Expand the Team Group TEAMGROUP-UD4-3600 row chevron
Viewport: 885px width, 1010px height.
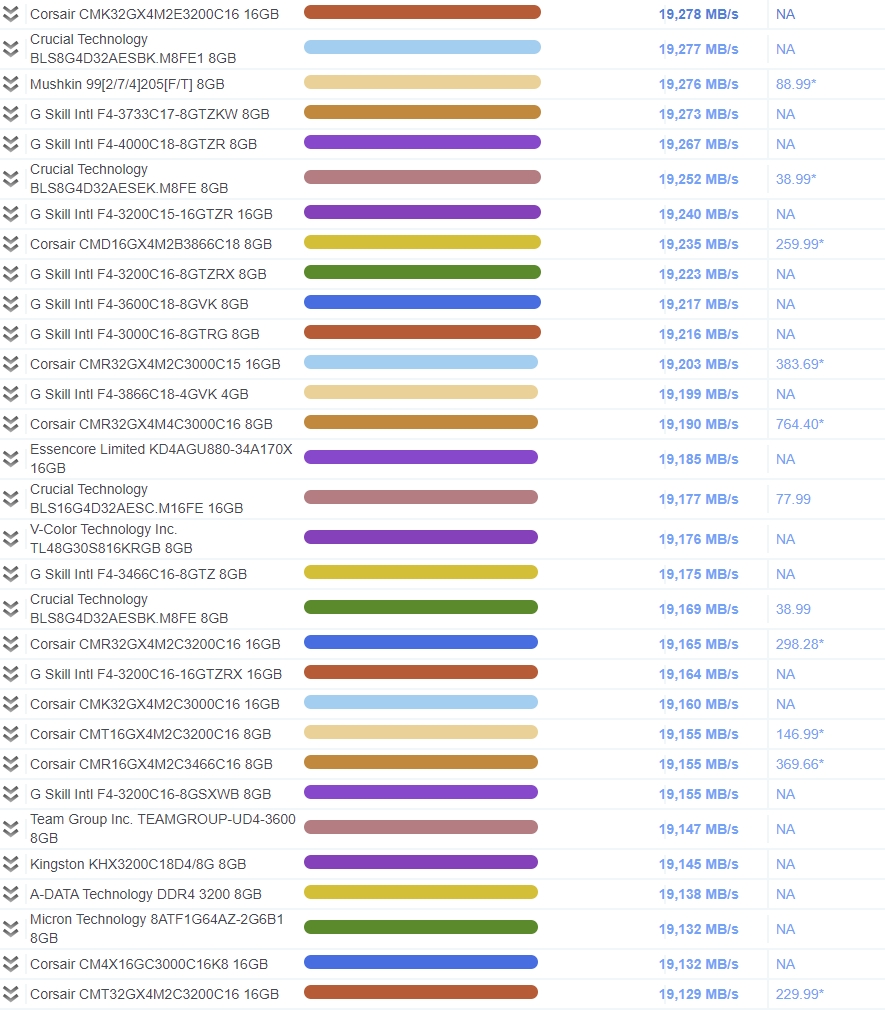pos(10,829)
